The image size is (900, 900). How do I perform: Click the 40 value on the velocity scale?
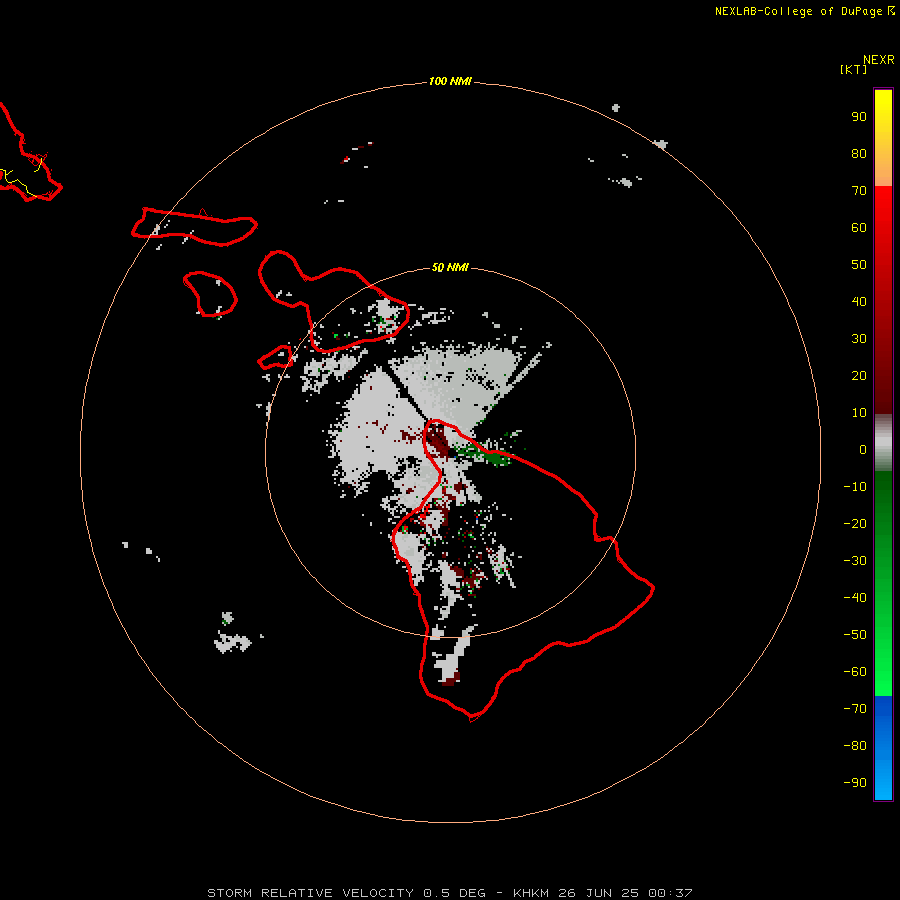pyautogui.click(x=859, y=302)
